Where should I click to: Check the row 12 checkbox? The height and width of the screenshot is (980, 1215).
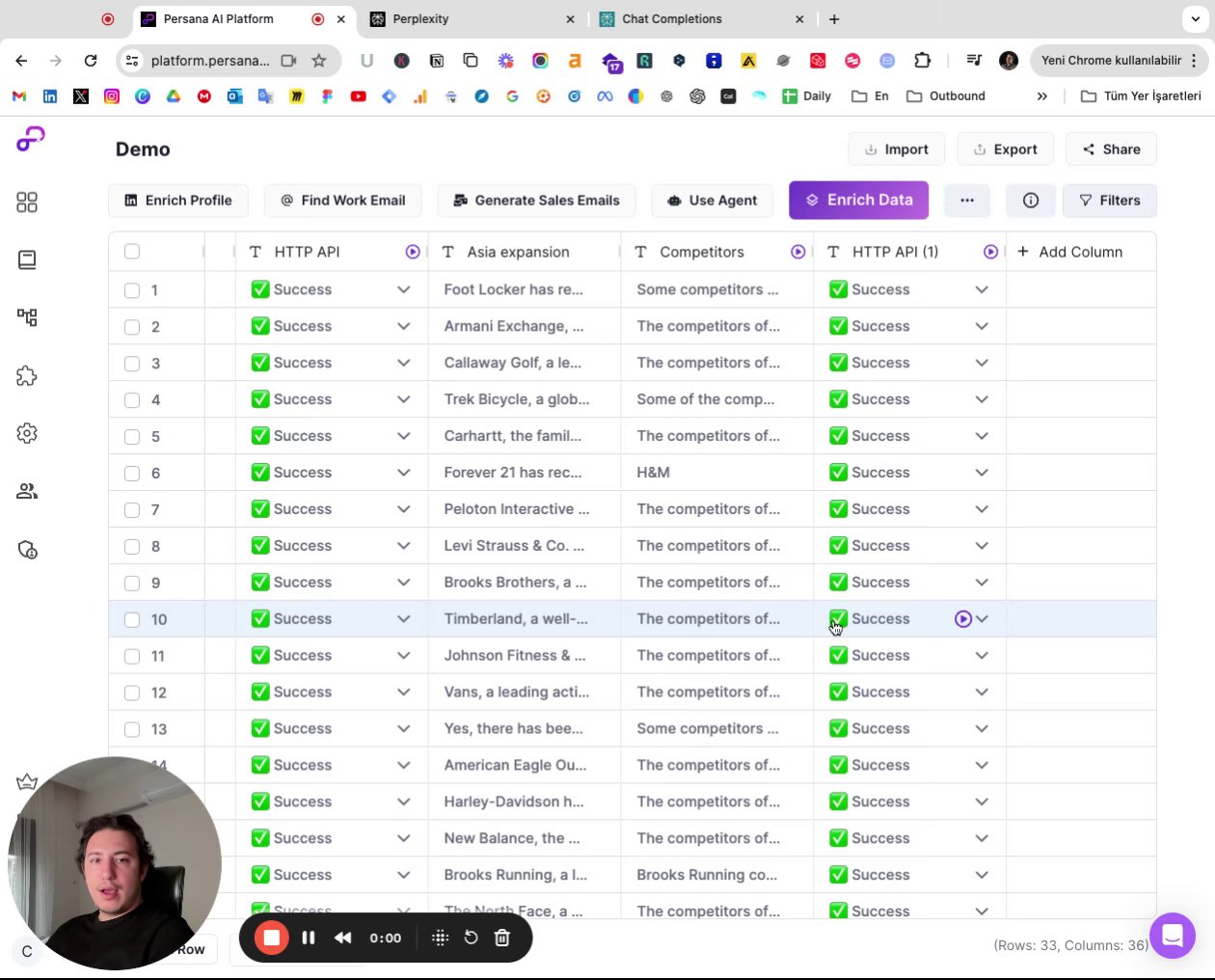(x=132, y=694)
